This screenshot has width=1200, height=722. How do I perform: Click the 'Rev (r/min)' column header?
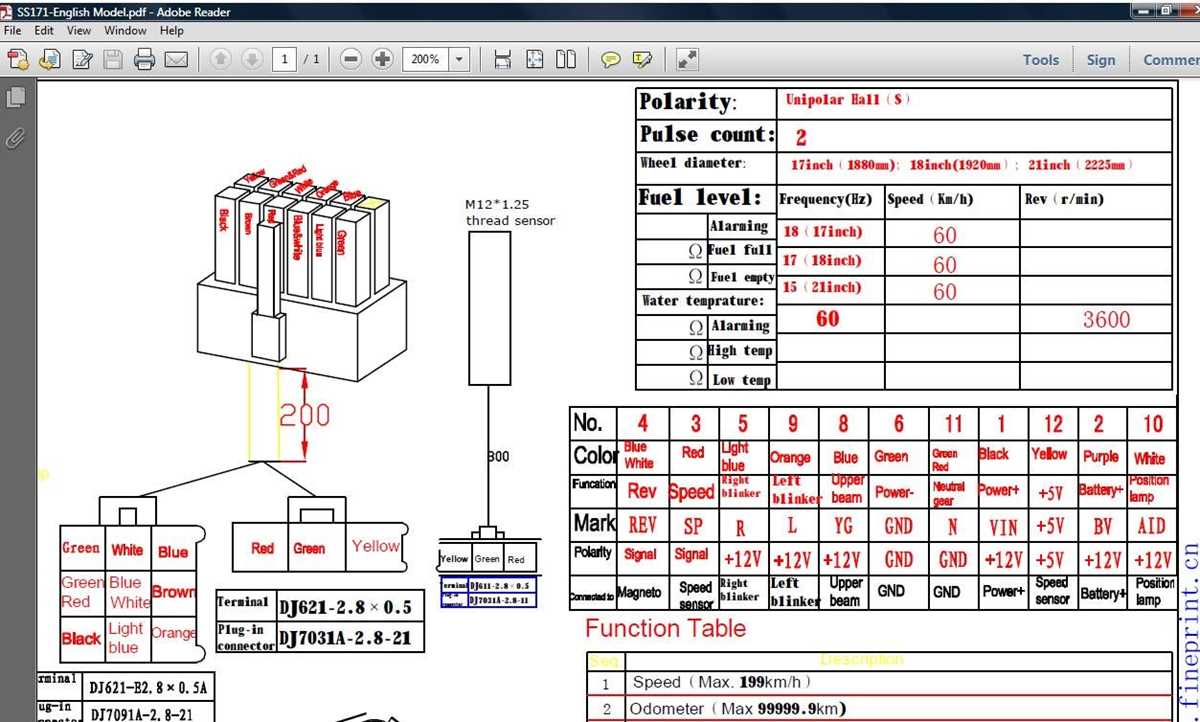click(1064, 199)
